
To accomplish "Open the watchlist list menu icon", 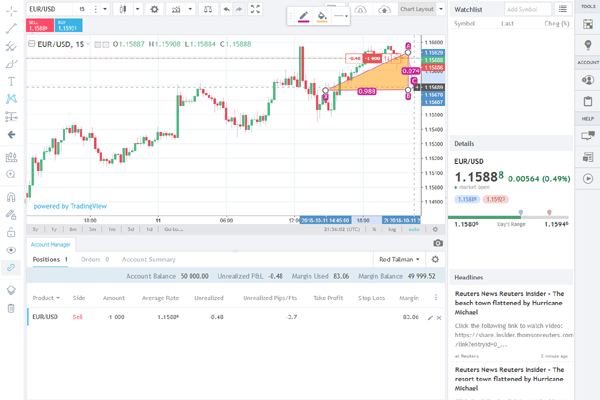I will pyautogui.click(x=562, y=9).
